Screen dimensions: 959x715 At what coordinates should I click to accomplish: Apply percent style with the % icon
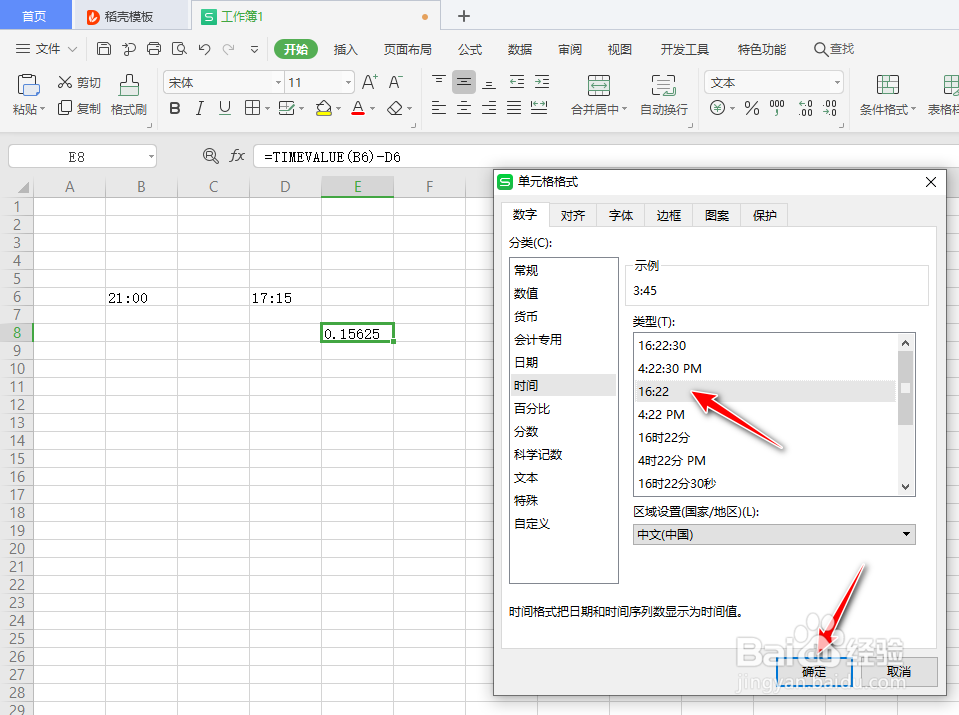point(751,108)
